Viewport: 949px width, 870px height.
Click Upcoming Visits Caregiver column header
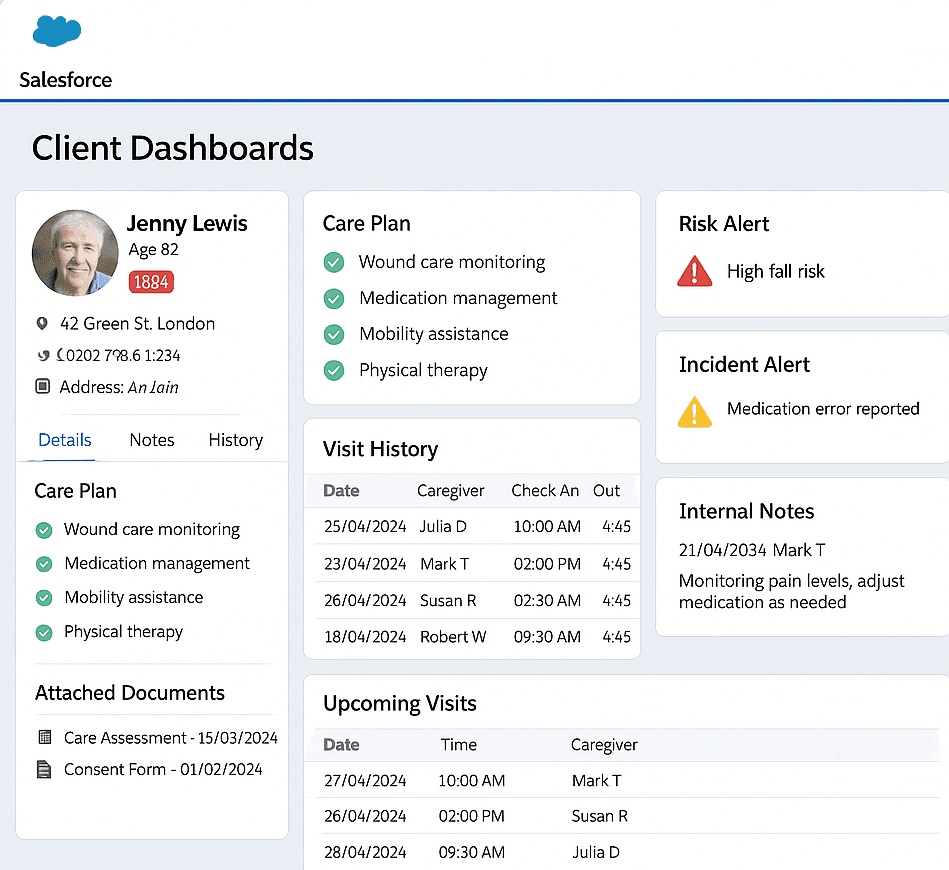coord(604,745)
